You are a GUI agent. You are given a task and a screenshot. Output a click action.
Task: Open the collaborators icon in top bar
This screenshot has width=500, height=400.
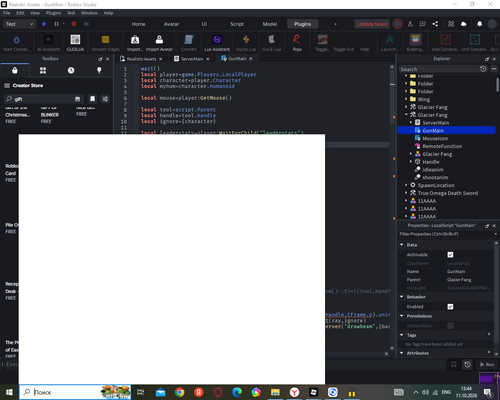[410, 24]
